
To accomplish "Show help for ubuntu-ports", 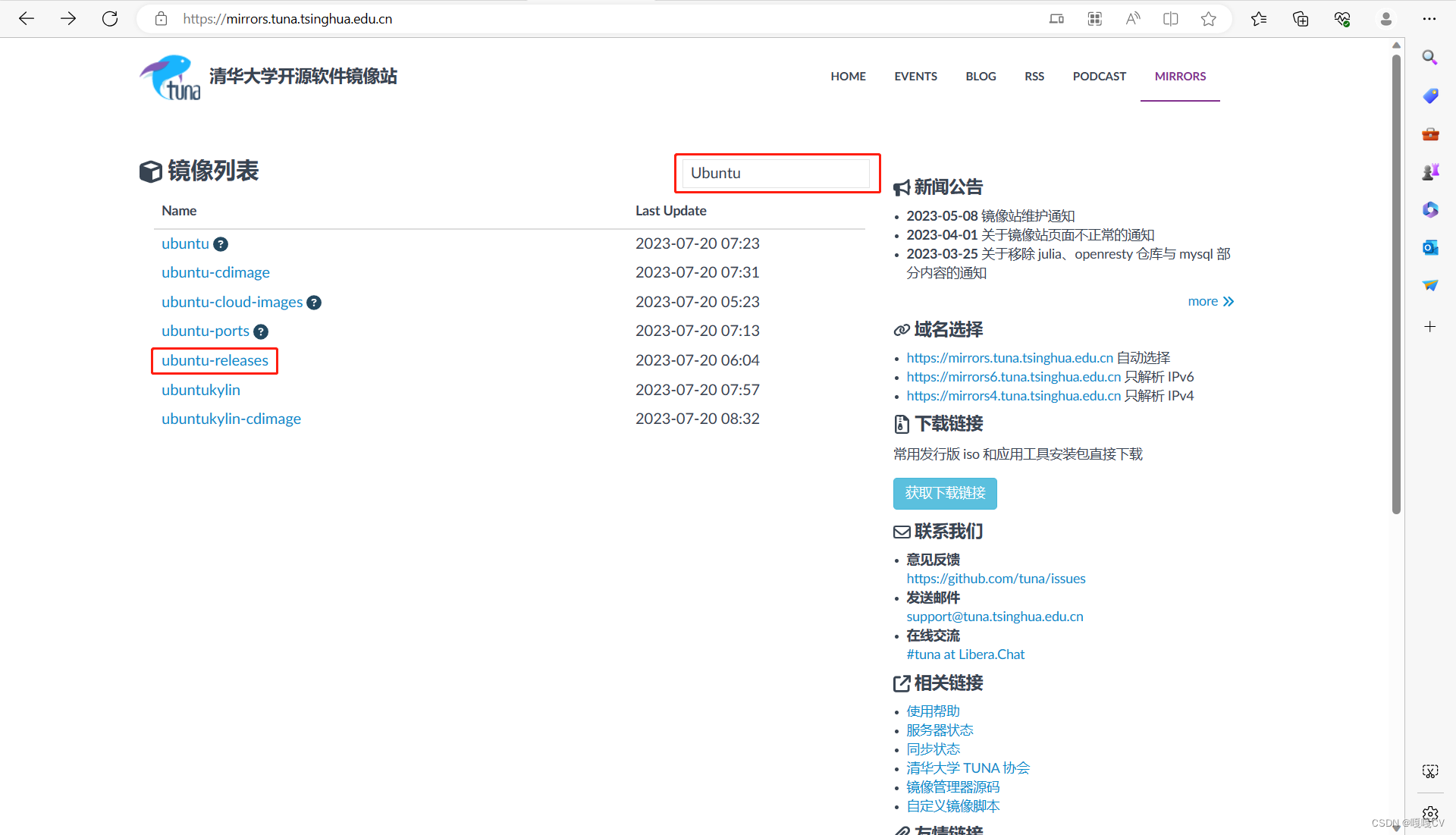I will (261, 331).
